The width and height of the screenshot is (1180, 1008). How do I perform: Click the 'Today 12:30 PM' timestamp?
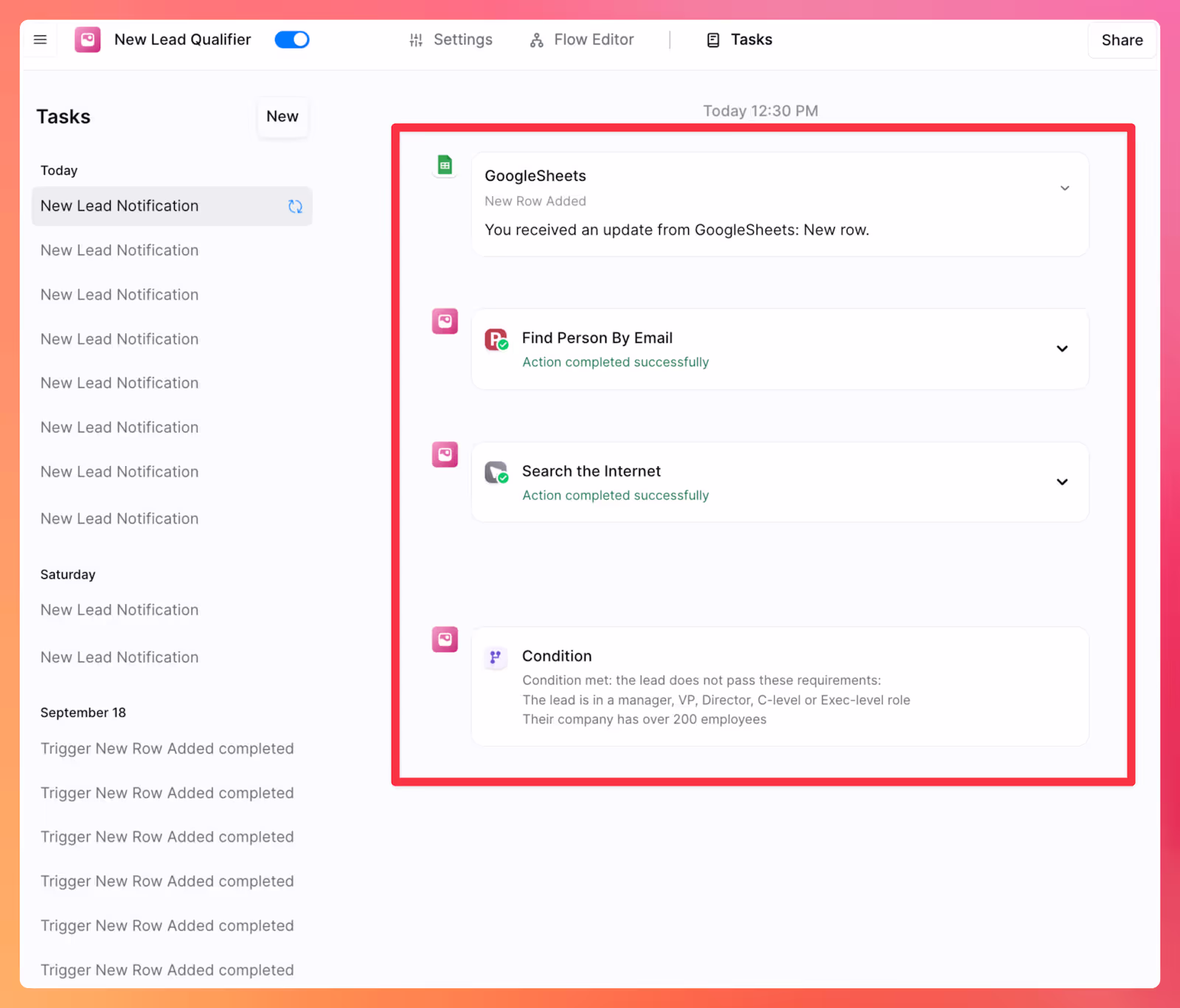(x=760, y=111)
